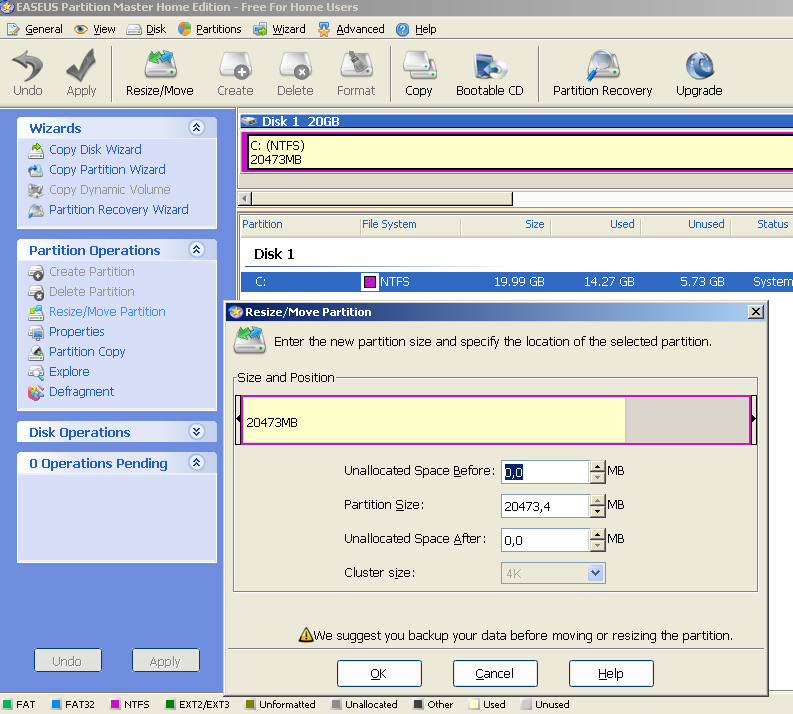Click the Used column header

(x=596, y=225)
